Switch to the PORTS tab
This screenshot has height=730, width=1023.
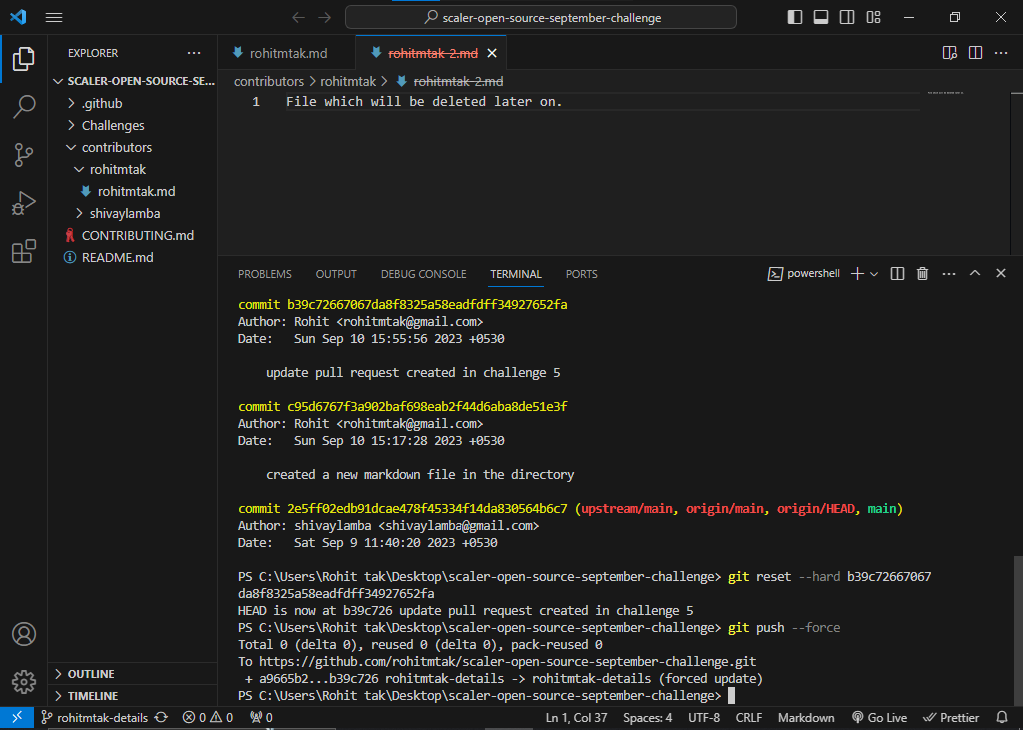581,274
